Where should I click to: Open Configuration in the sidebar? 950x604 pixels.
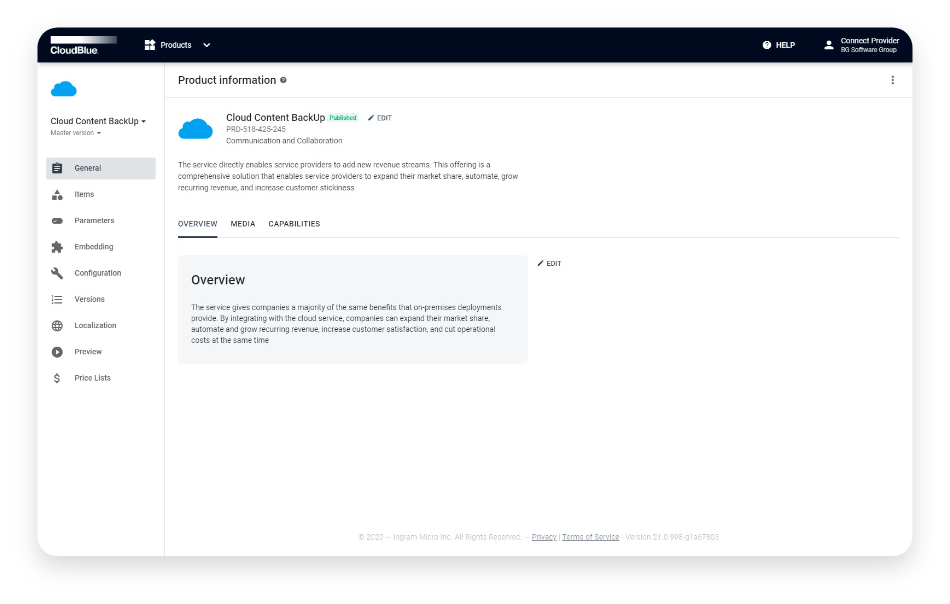(98, 273)
